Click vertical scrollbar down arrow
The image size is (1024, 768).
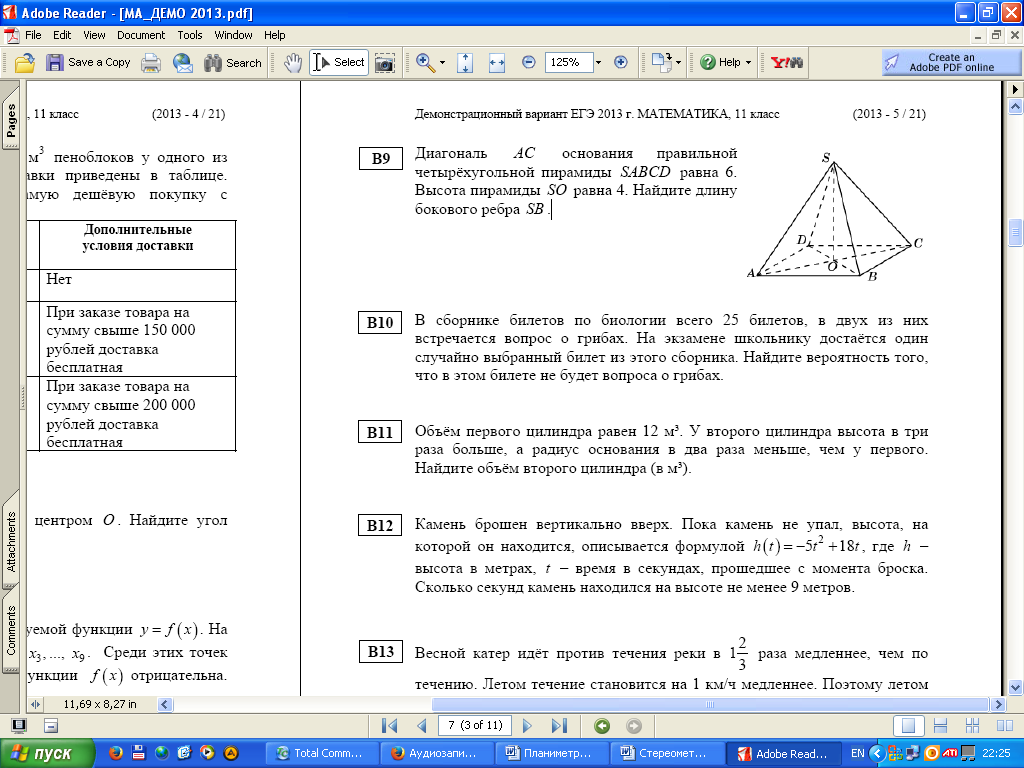coord(1015,687)
